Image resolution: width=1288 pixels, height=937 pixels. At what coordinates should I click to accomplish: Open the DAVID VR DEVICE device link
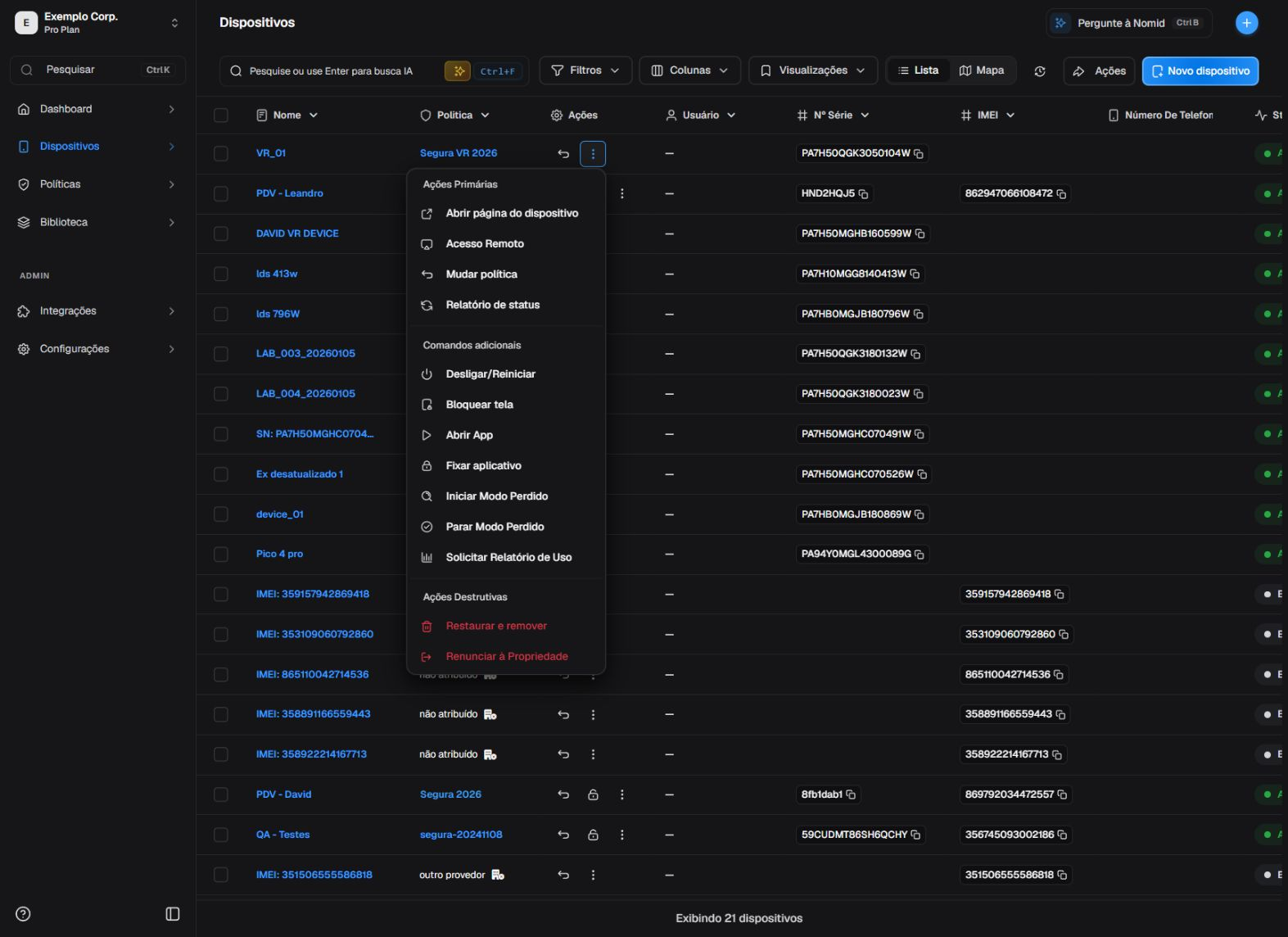297,234
